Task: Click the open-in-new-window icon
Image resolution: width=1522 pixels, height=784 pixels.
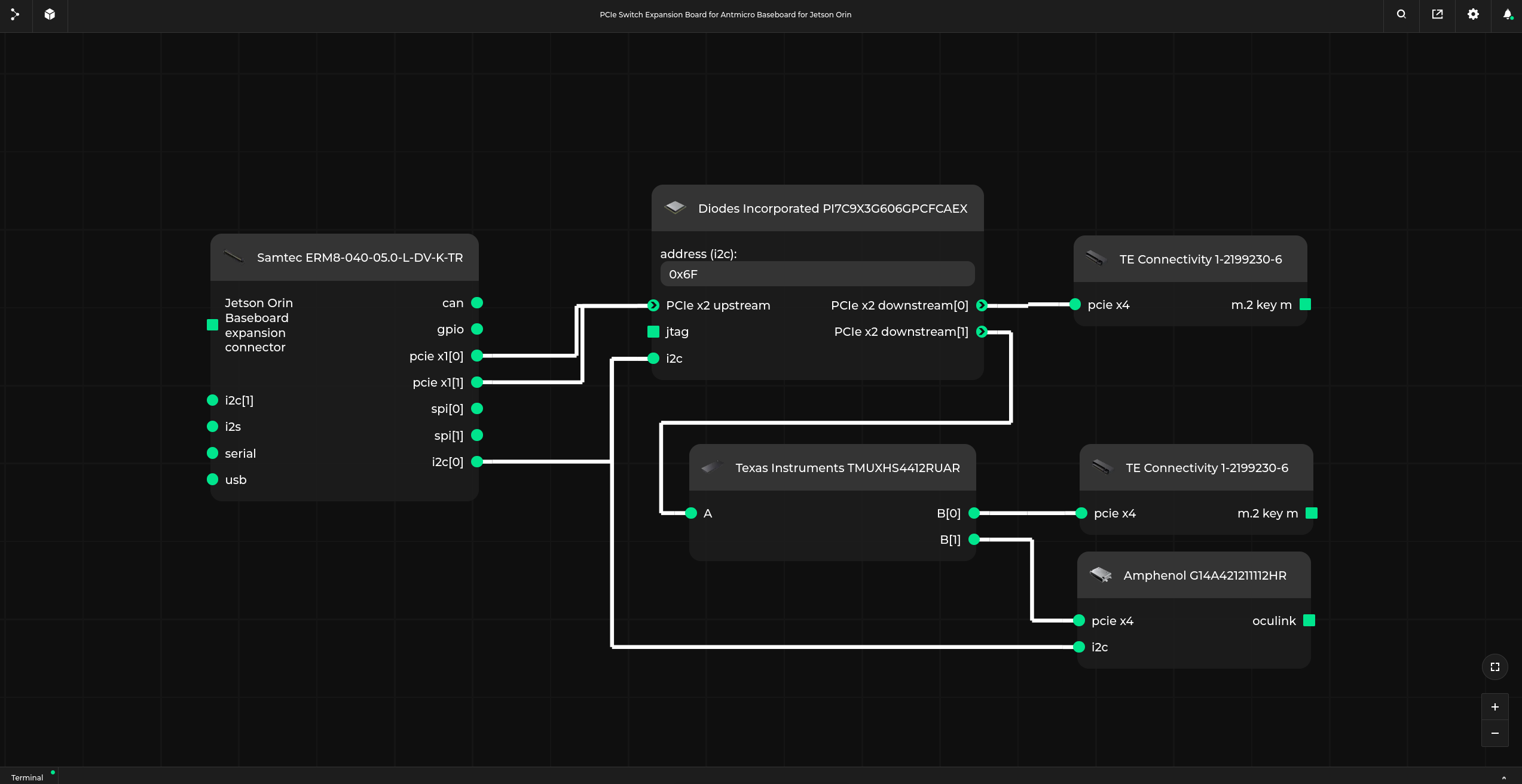Action: point(1437,14)
